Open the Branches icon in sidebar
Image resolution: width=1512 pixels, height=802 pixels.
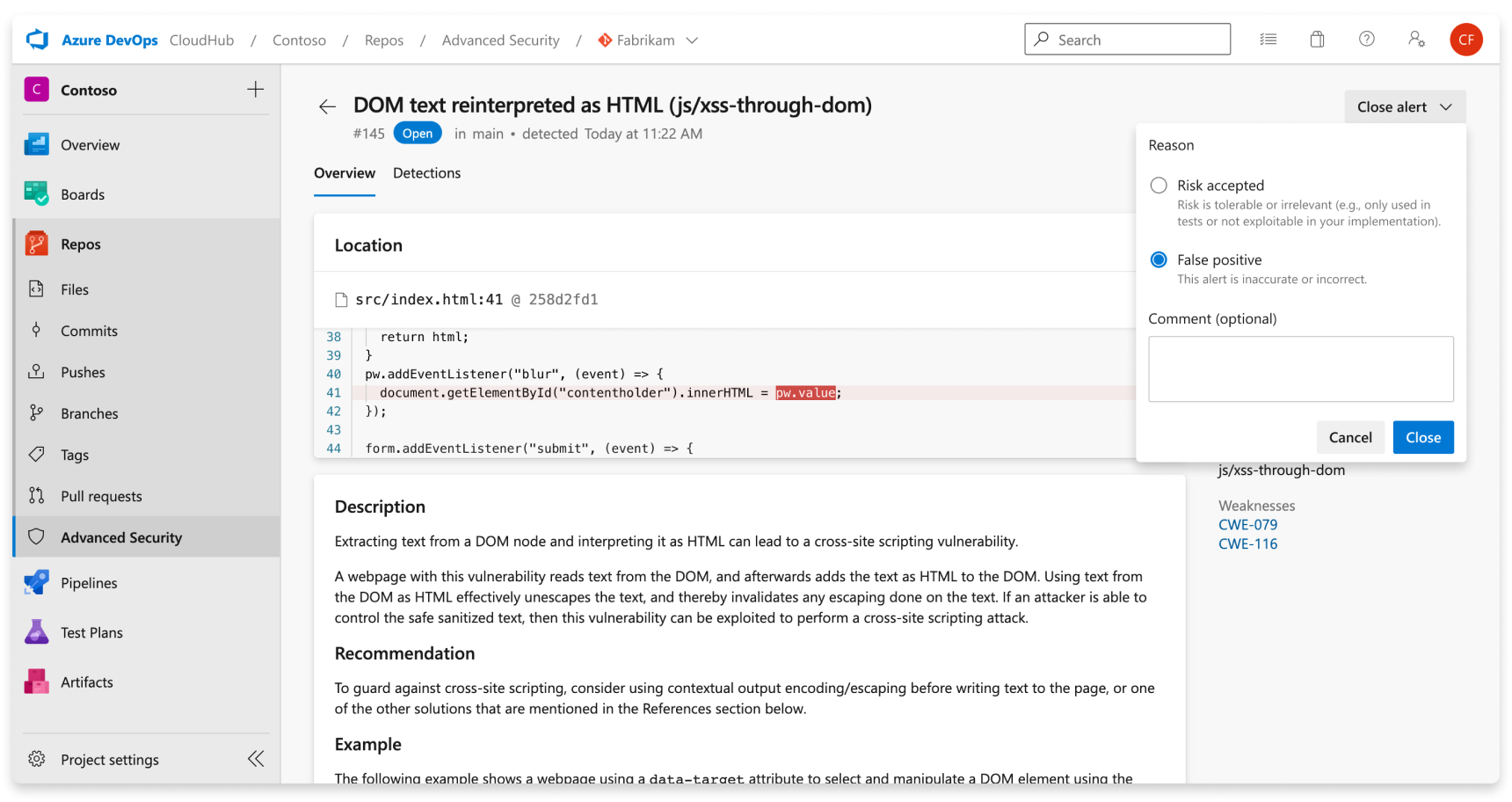tap(37, 412)
